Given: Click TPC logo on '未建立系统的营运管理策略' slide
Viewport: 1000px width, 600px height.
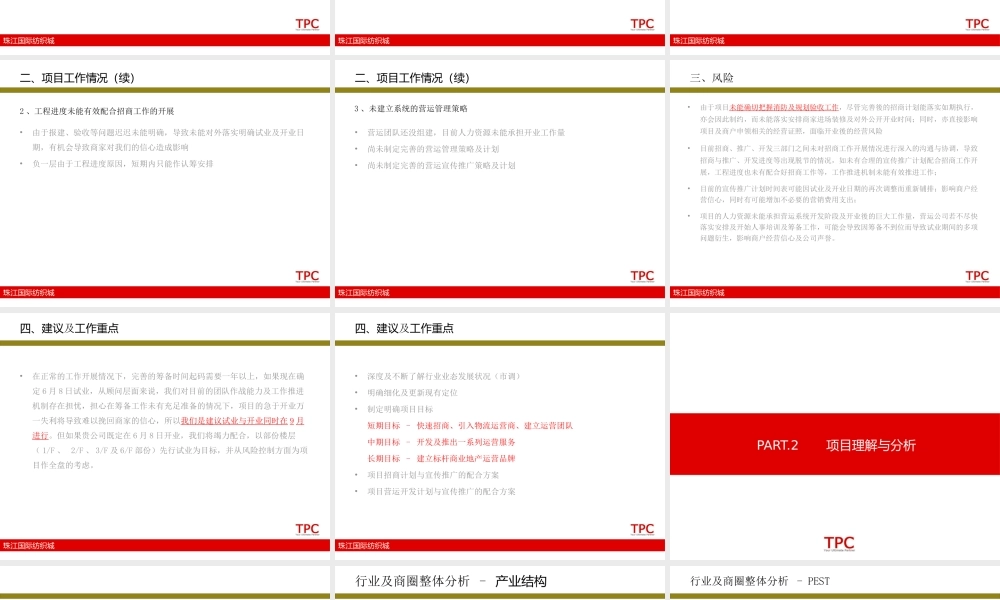Looking at the screenshot, I should [x=642, y=276].
